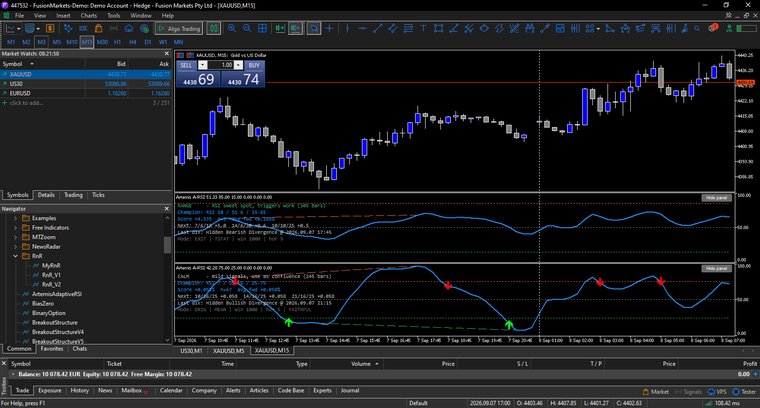760x408 pixels.
Task: Click the VPS icon in Toolbox bar
Action: 717,392
